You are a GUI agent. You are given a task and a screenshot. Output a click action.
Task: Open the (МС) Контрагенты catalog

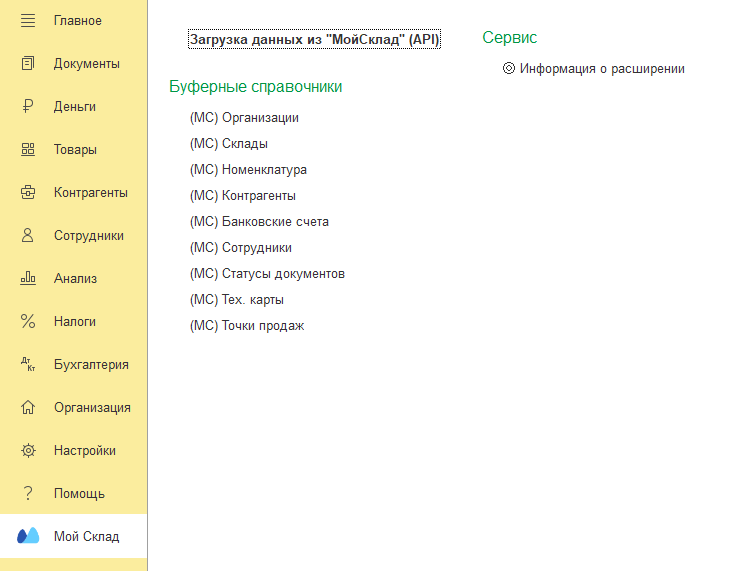(x=243, y=195)
